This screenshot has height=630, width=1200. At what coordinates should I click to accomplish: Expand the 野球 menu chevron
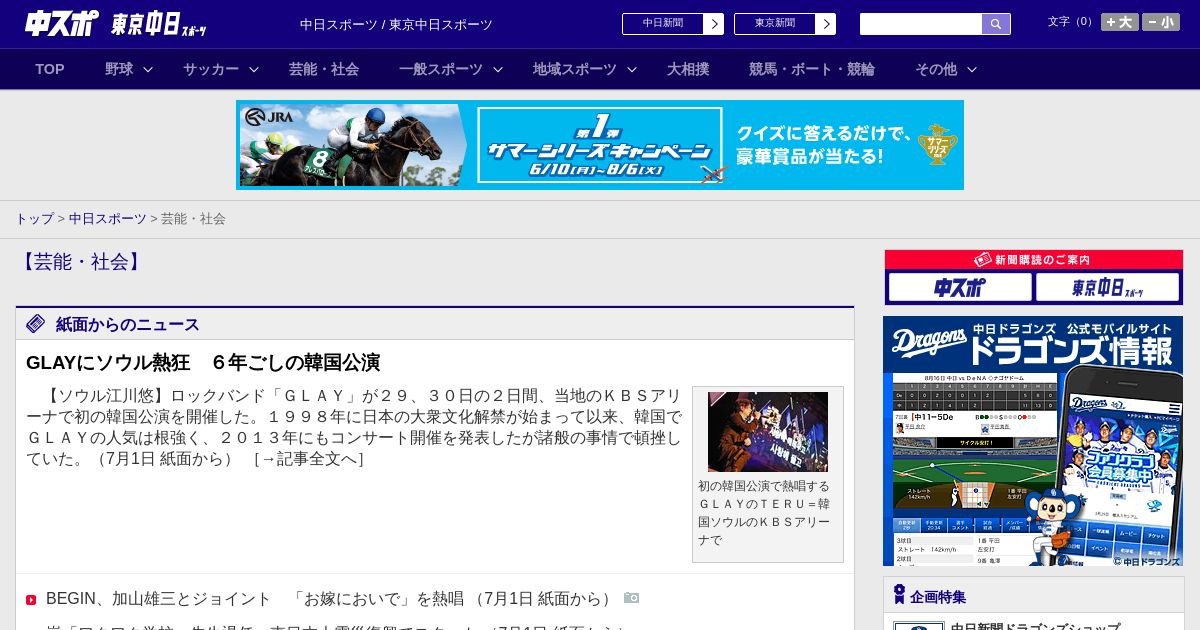148,70
